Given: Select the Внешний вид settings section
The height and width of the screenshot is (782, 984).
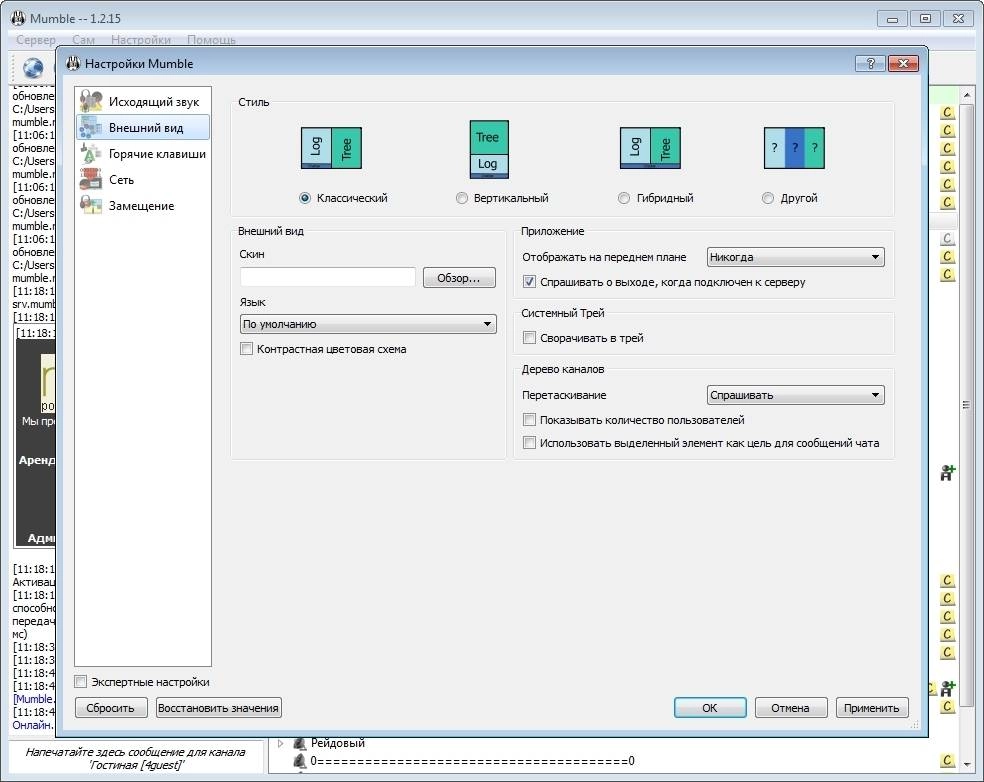Looking at the screenshot, I should point(142,127).
